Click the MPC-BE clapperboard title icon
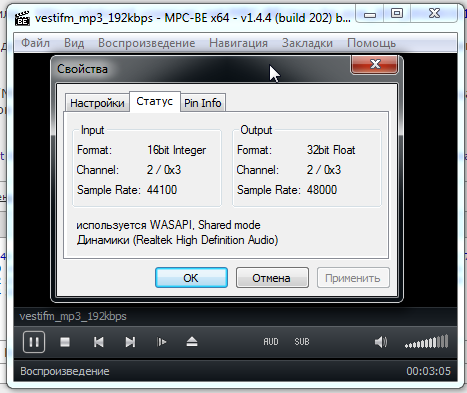The image size is (467, 393). point(22,18)
